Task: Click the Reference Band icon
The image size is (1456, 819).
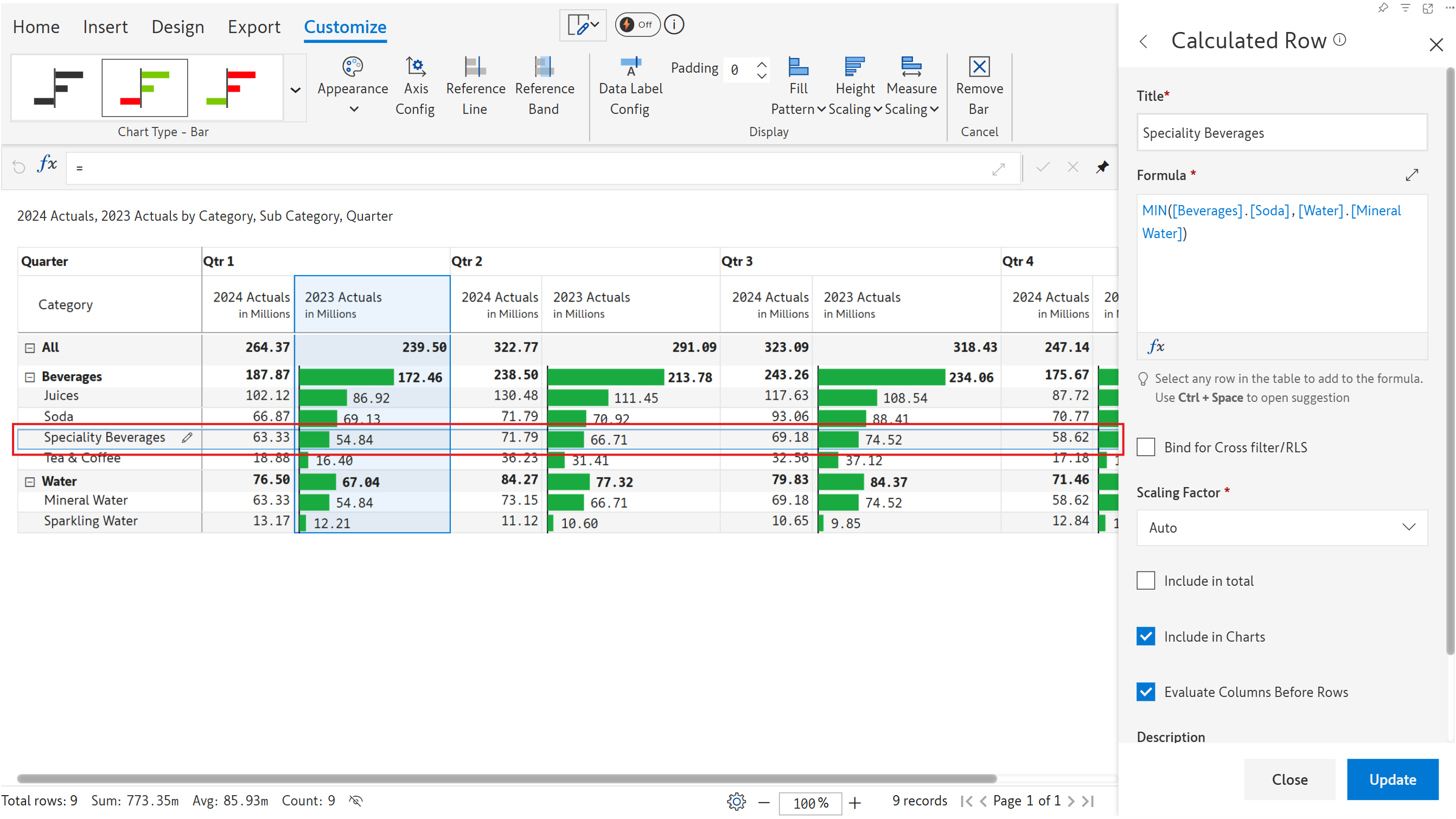Action: [544, 67]
